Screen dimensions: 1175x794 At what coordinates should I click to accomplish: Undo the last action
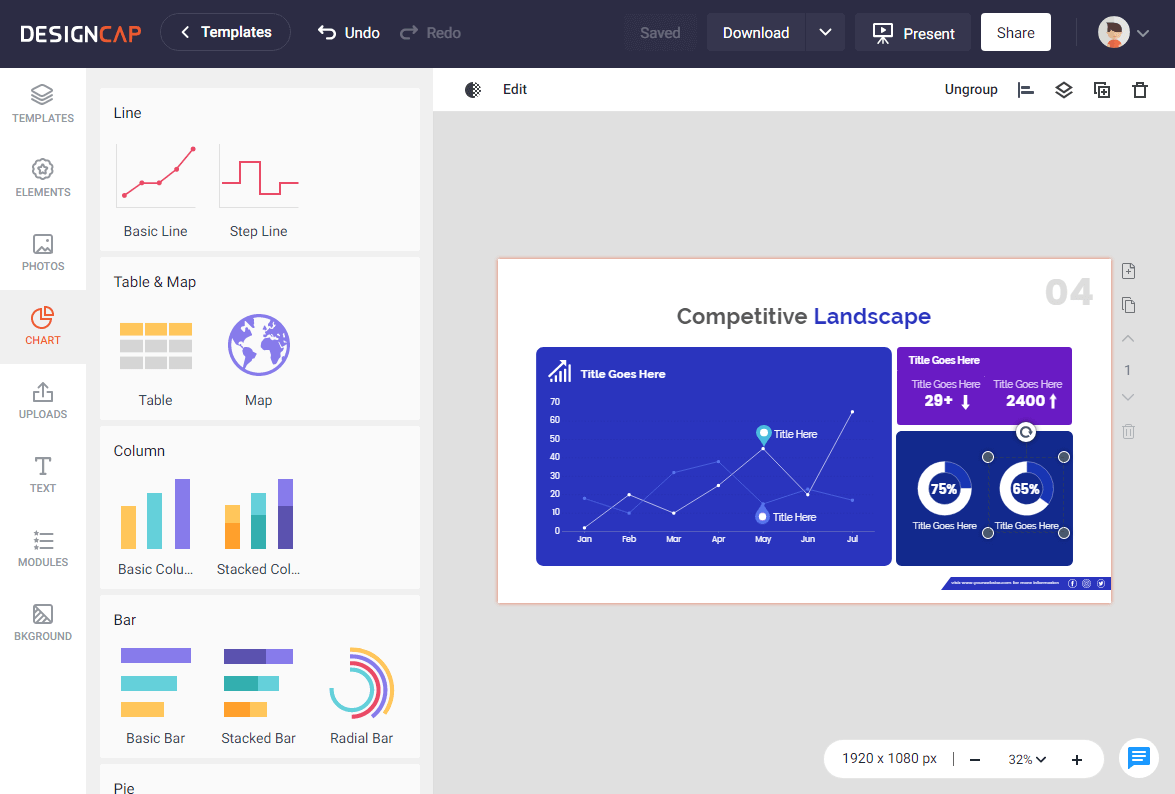coord(347,32)
